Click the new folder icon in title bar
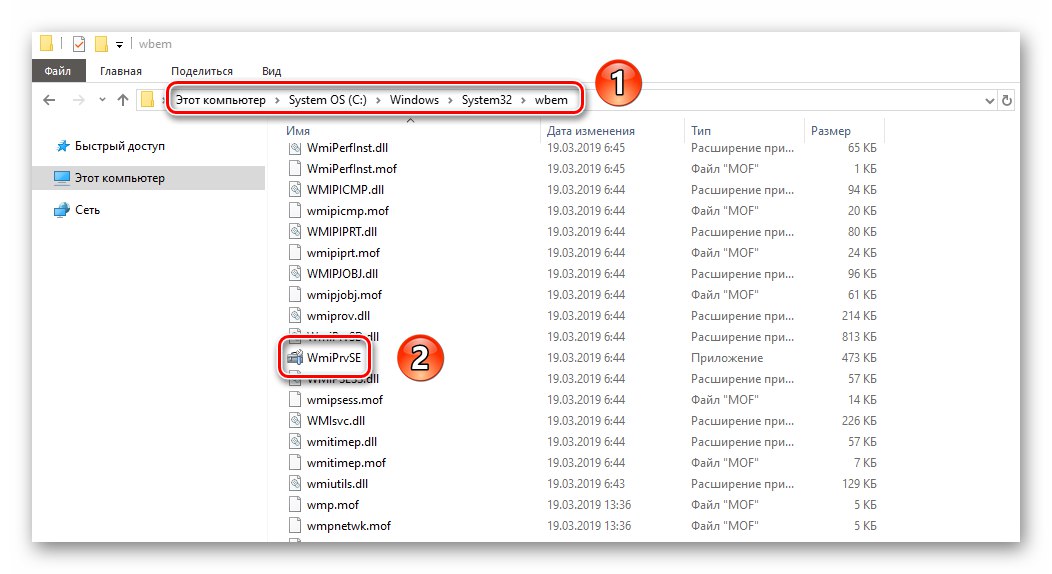 [101, 44]
